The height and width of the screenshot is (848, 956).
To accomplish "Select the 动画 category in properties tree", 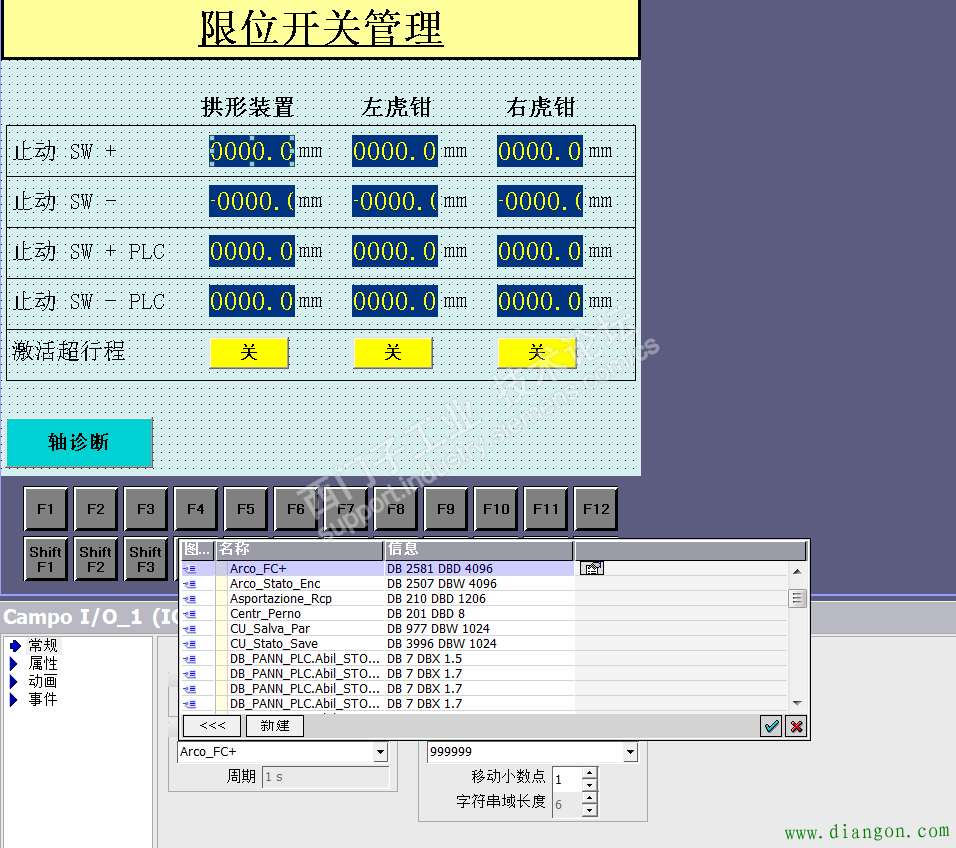I will [x=43, y=682].
